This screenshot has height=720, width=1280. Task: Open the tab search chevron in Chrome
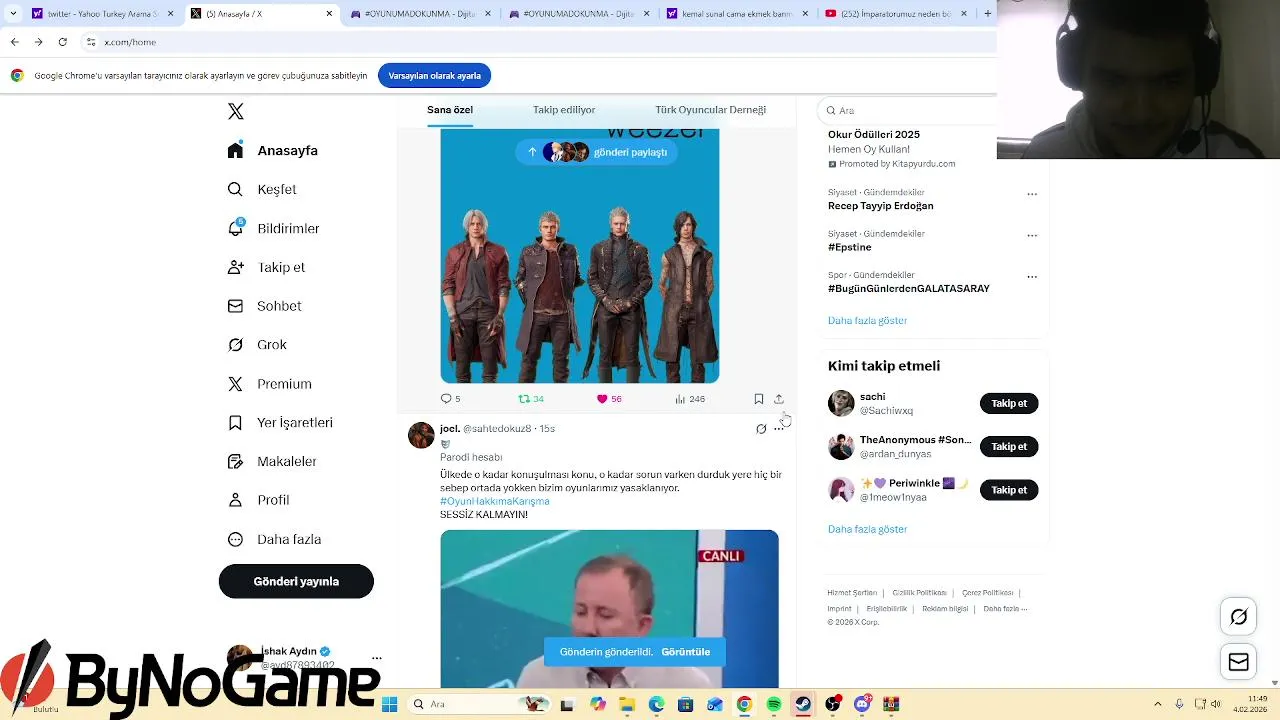[13, 14]
